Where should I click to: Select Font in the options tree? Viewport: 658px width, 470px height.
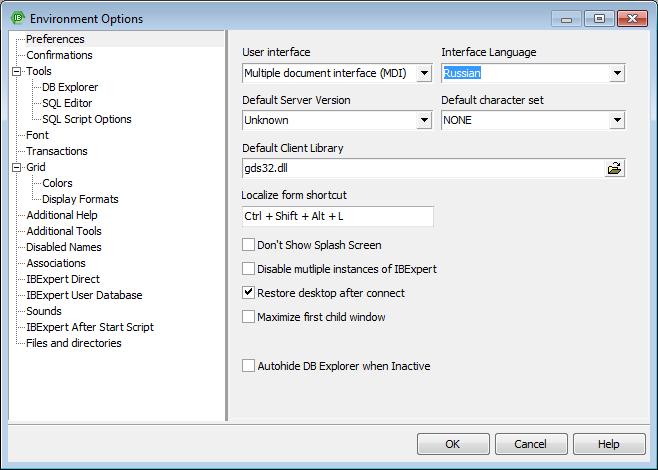coord(37,135)
